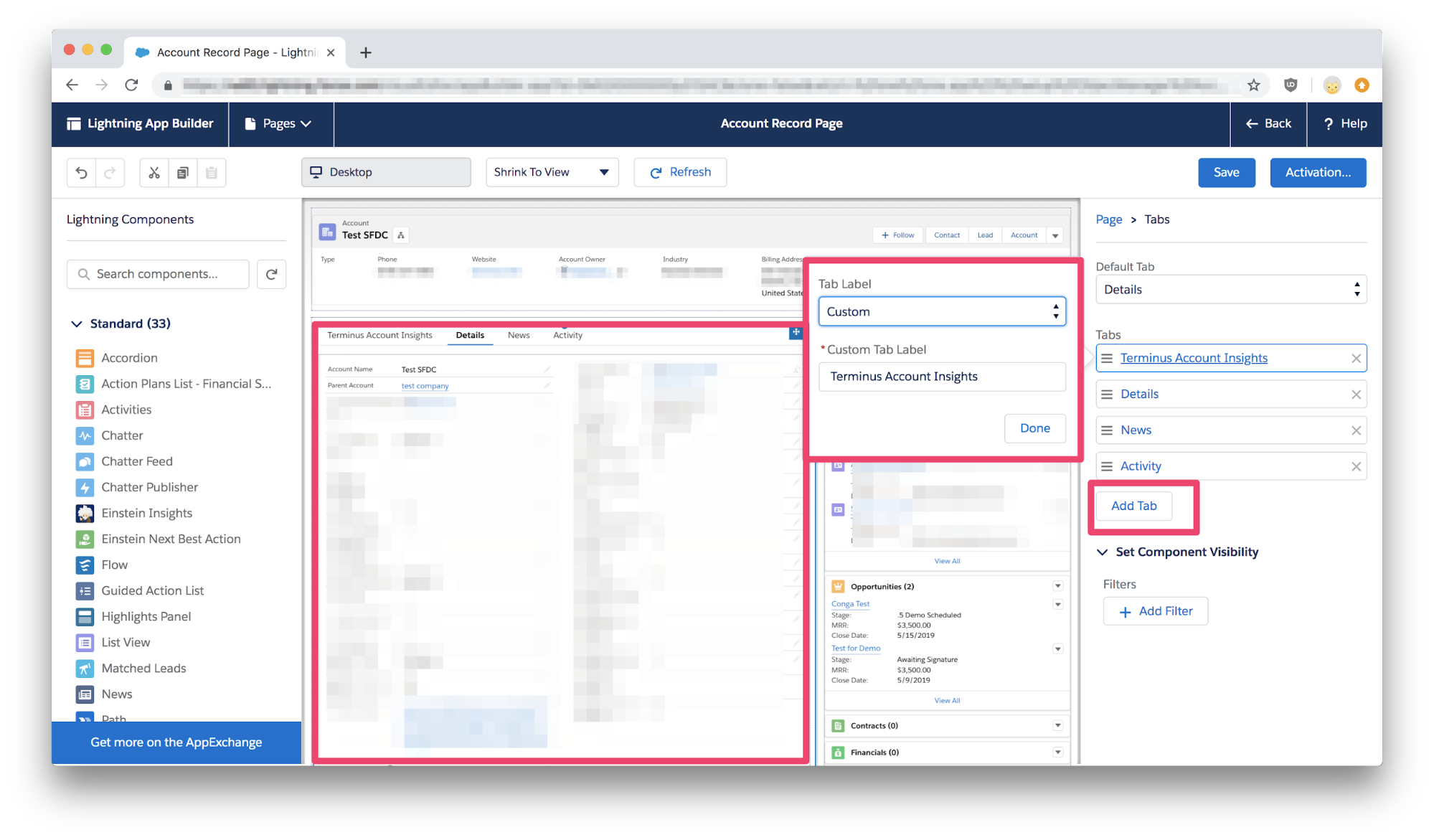Expand the Opportunities related list menu
The width and height of the screenshot is (1434, 840).
tap(1057, 586)
